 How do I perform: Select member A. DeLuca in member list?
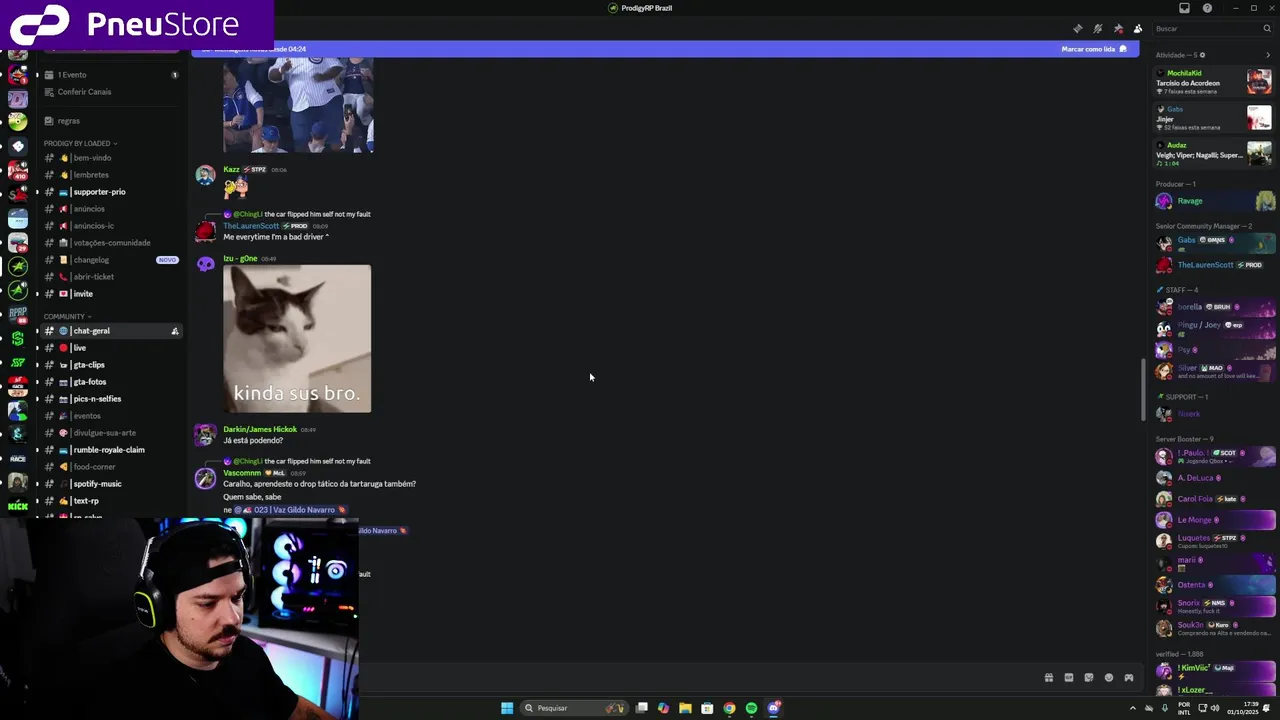(1215, 478)
